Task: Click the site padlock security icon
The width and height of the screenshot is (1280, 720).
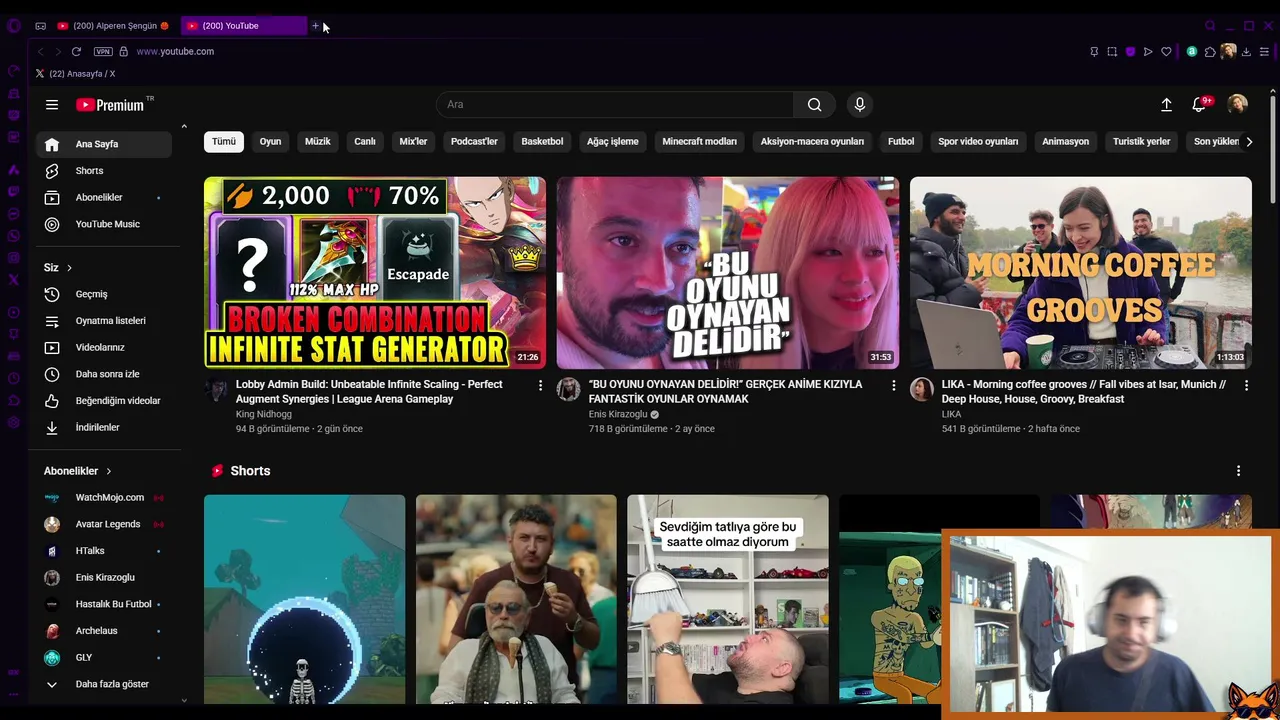Action: (124, 51)
